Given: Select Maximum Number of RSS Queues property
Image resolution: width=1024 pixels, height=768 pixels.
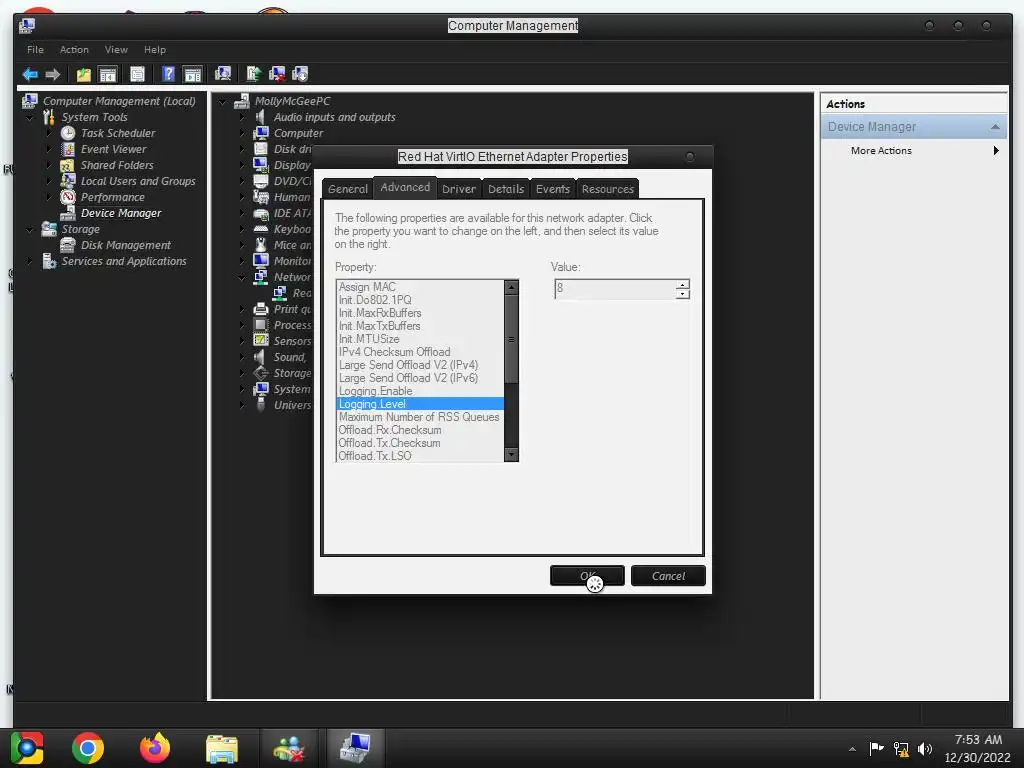Looking at the screenshot, I should (420, 417).
